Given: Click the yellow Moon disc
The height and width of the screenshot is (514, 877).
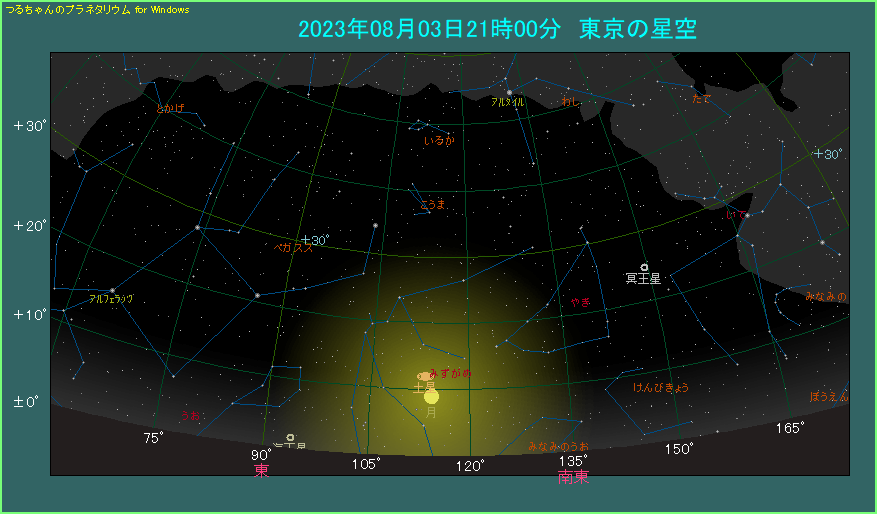Looking at the screenshot, I should 432,396.
